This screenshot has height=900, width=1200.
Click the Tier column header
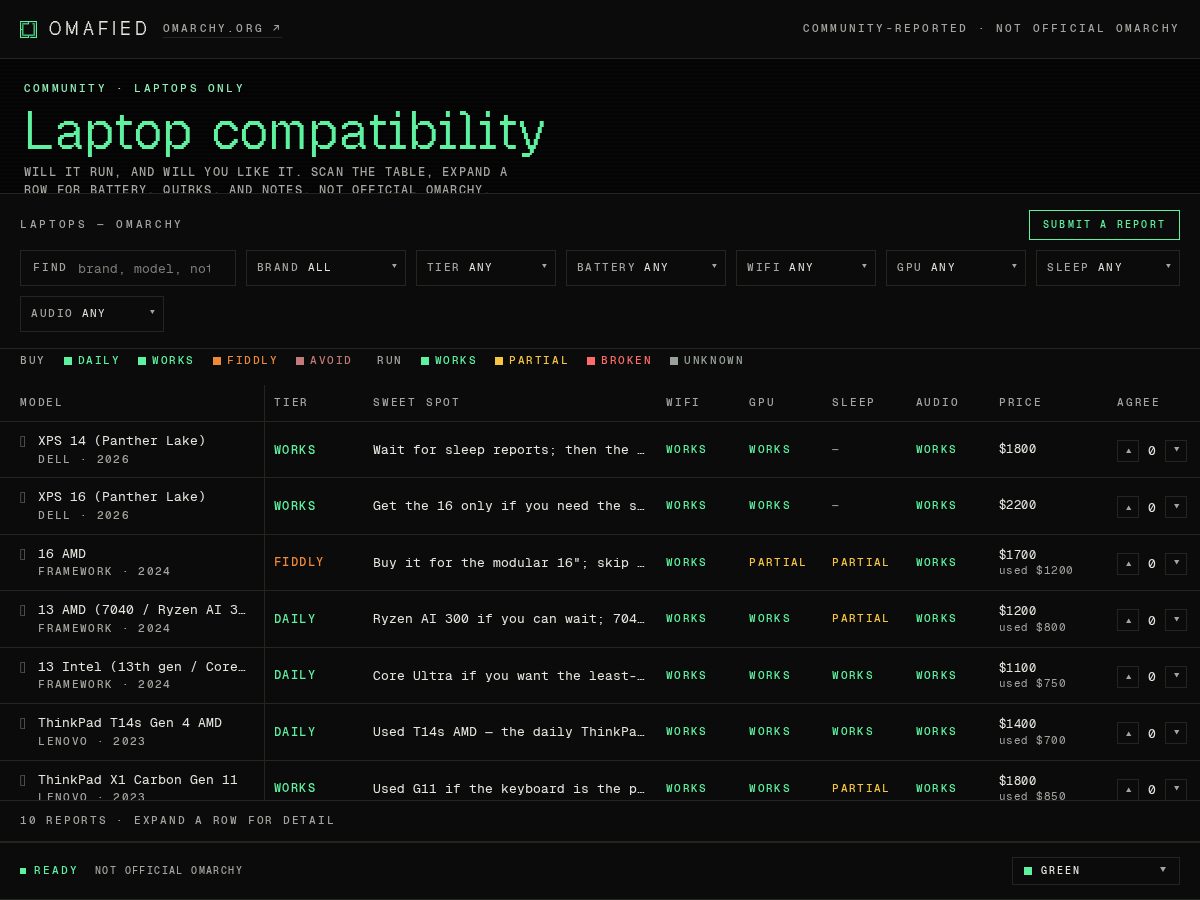[x=291, y=403]
